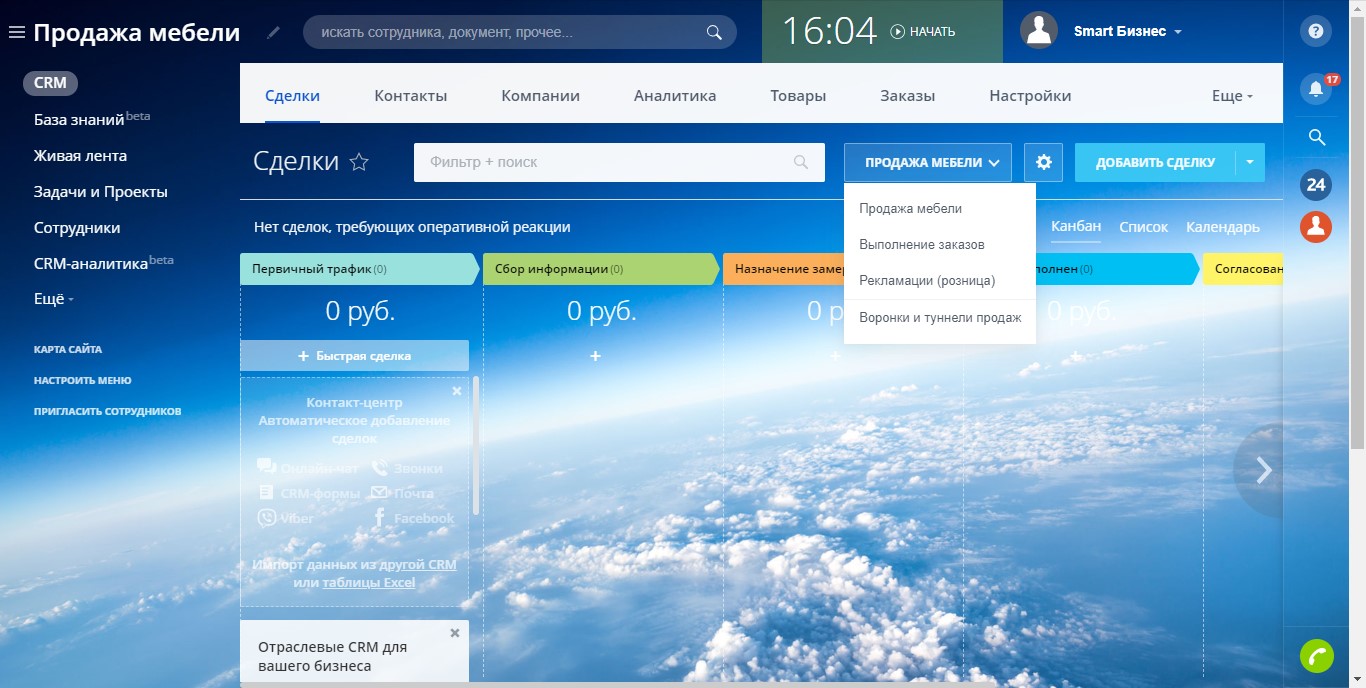Switch to Календарь view

(1223, 227)
